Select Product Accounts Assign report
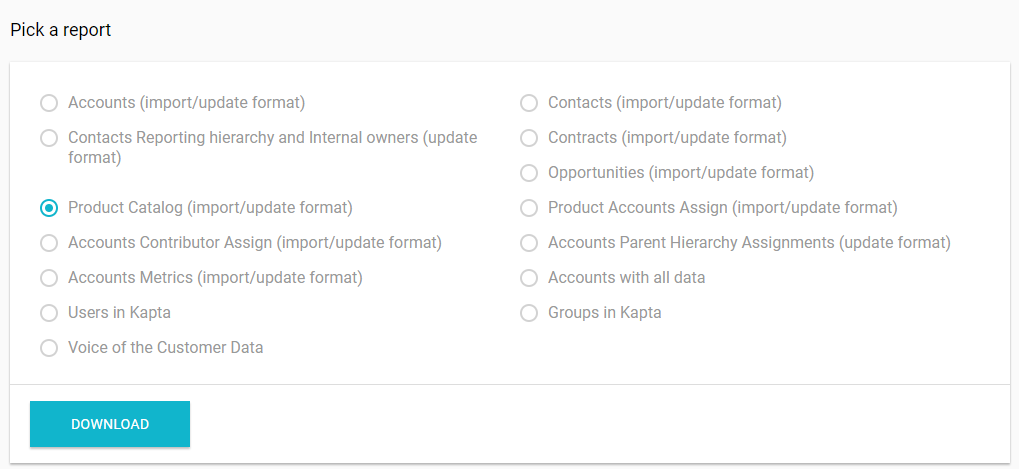1019x469 pixels. click(x=529, y=208)
